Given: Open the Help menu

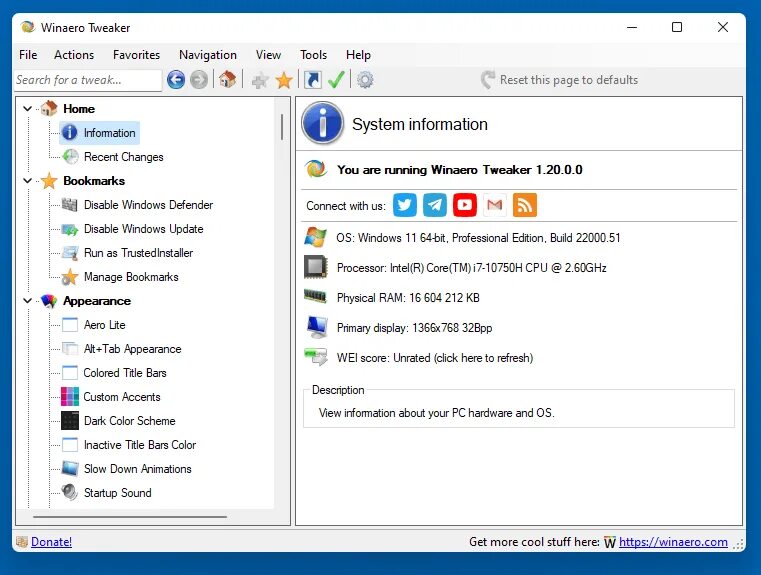Looking at the screenshot, I should [358, 55].
